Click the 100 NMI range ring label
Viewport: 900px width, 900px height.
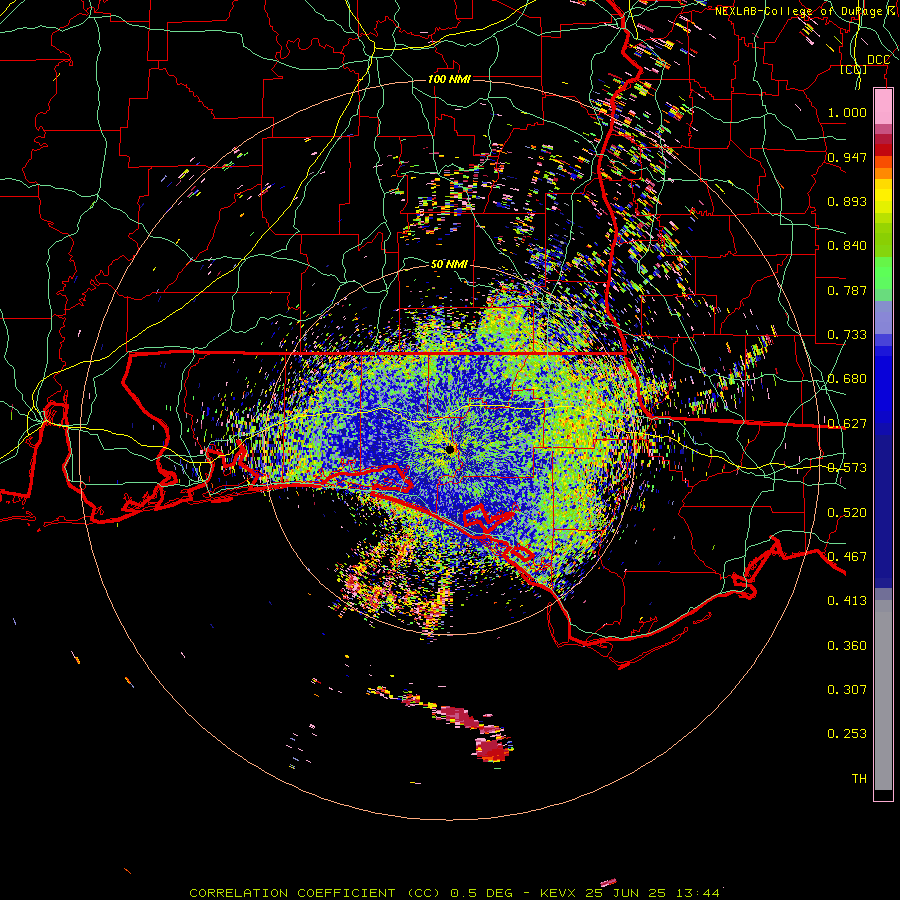pos(449,79)
